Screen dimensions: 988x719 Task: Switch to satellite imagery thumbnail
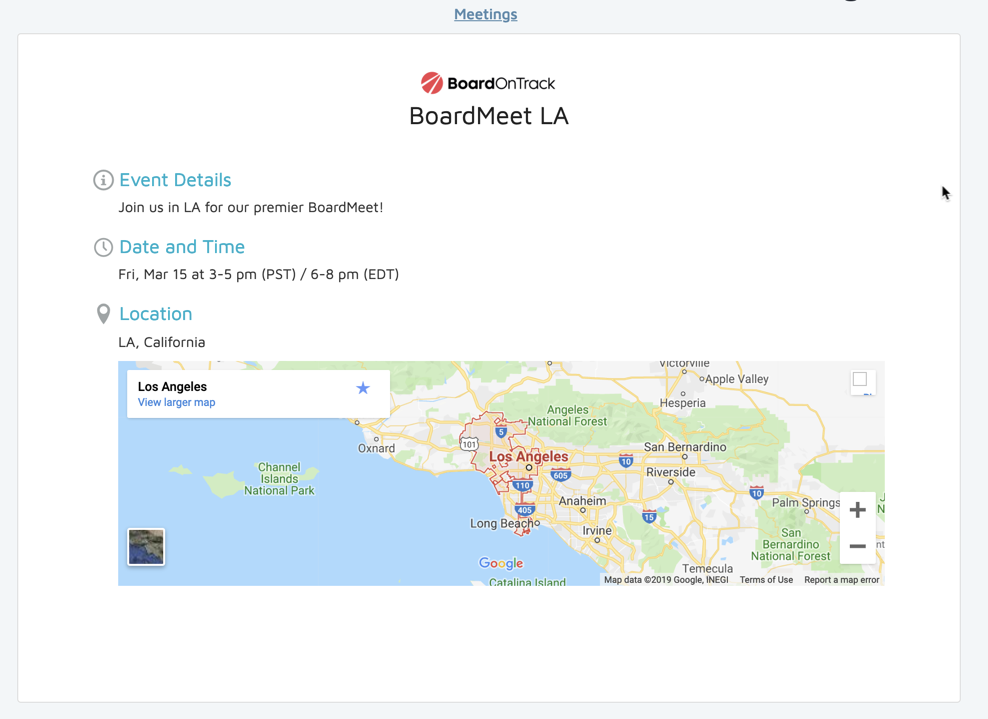pos(146,547)
